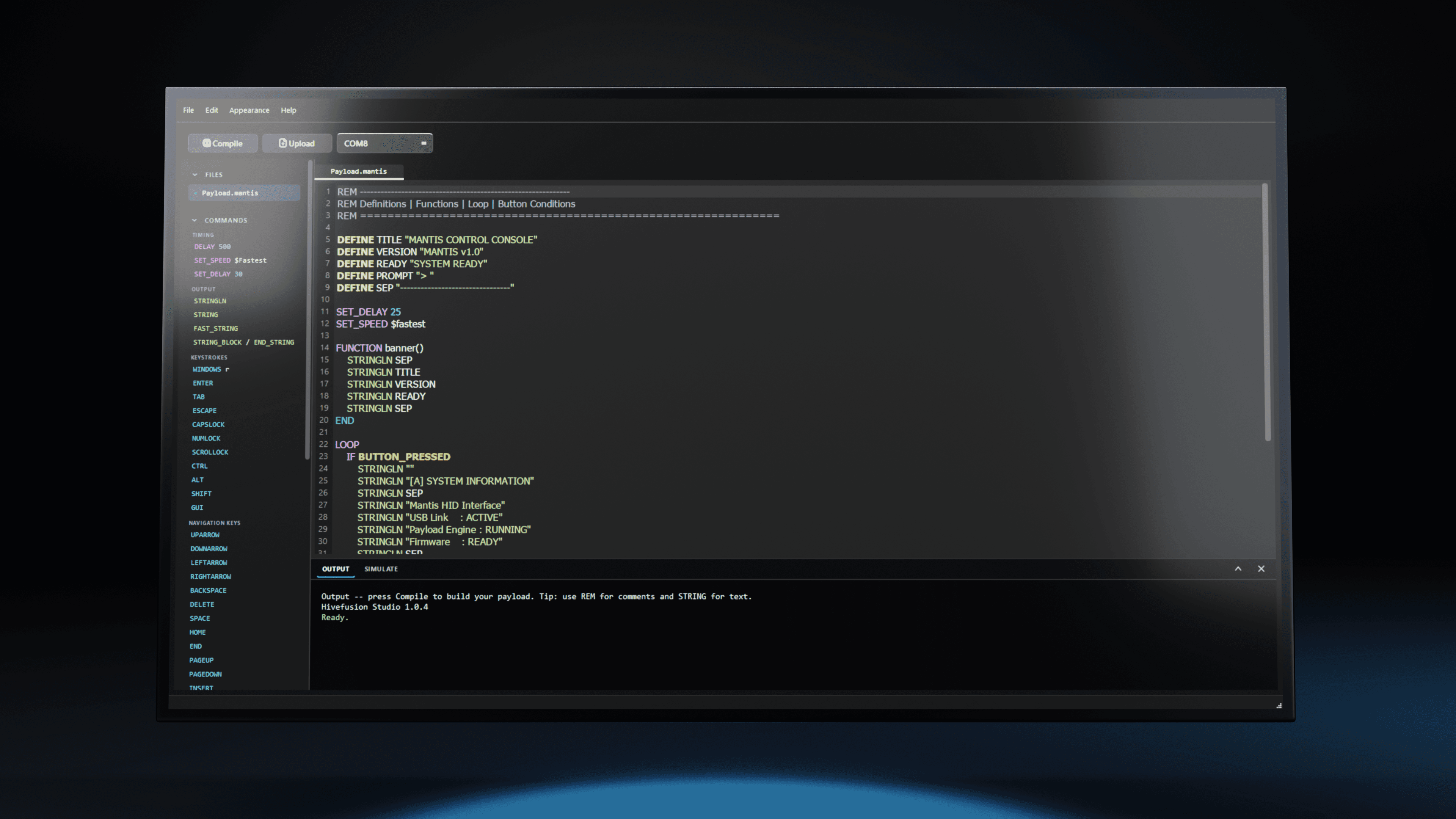
Task: Insert the ENTER keystroke command
Action: point(203,383)
